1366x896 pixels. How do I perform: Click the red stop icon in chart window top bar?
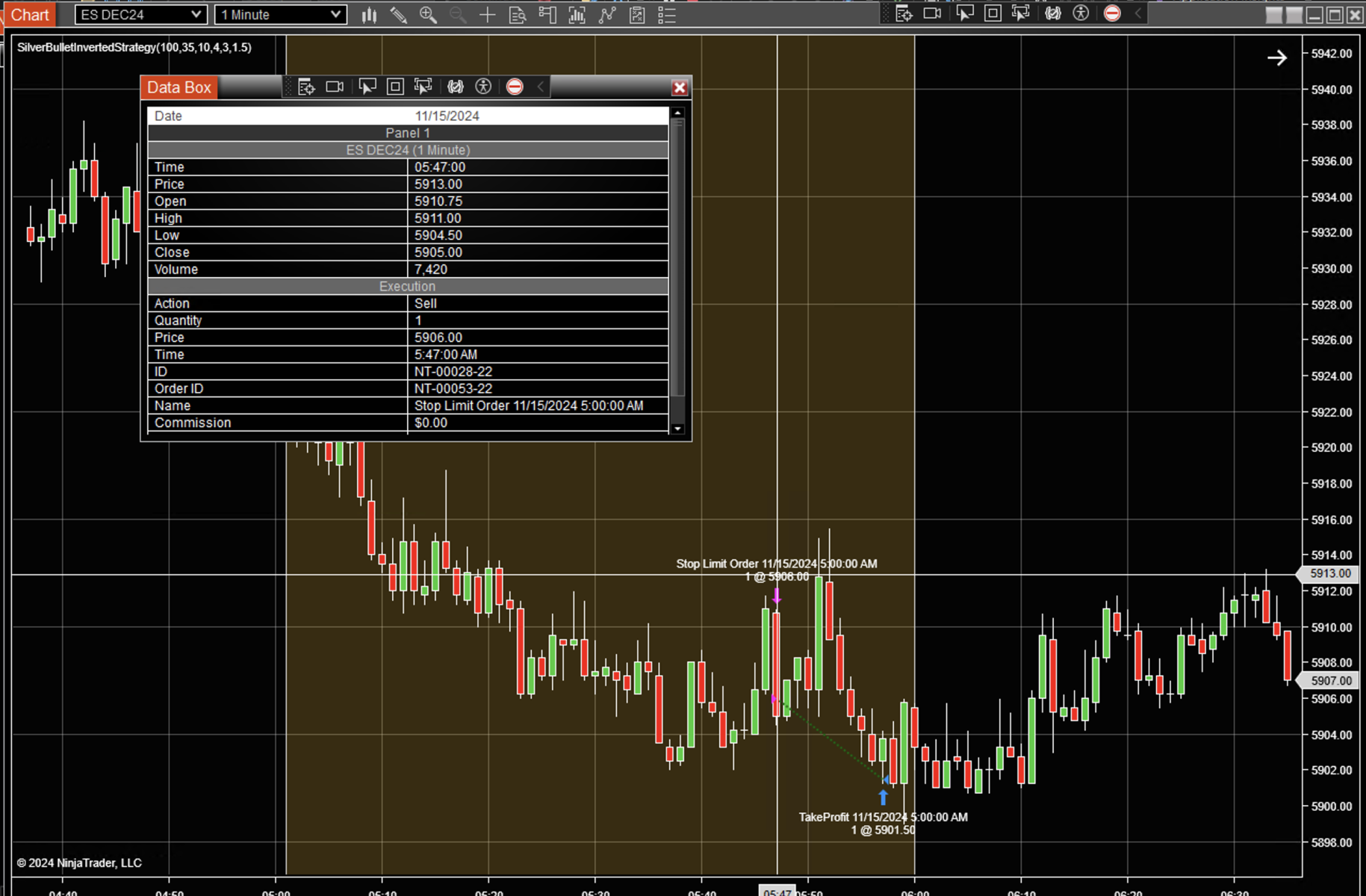tap(1112, 13)
